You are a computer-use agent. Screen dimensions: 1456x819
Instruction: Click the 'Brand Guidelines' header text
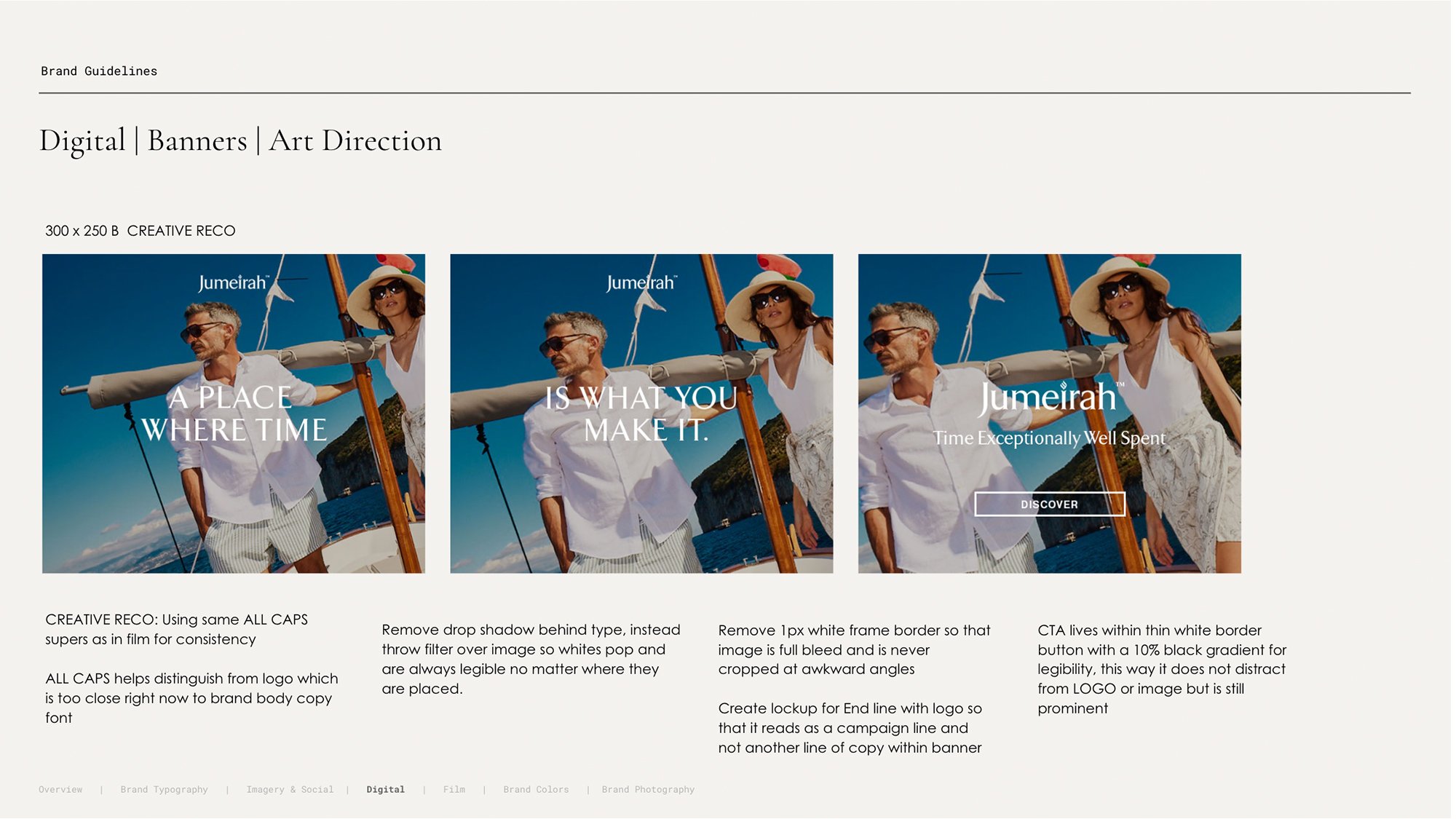coord(99,71)
